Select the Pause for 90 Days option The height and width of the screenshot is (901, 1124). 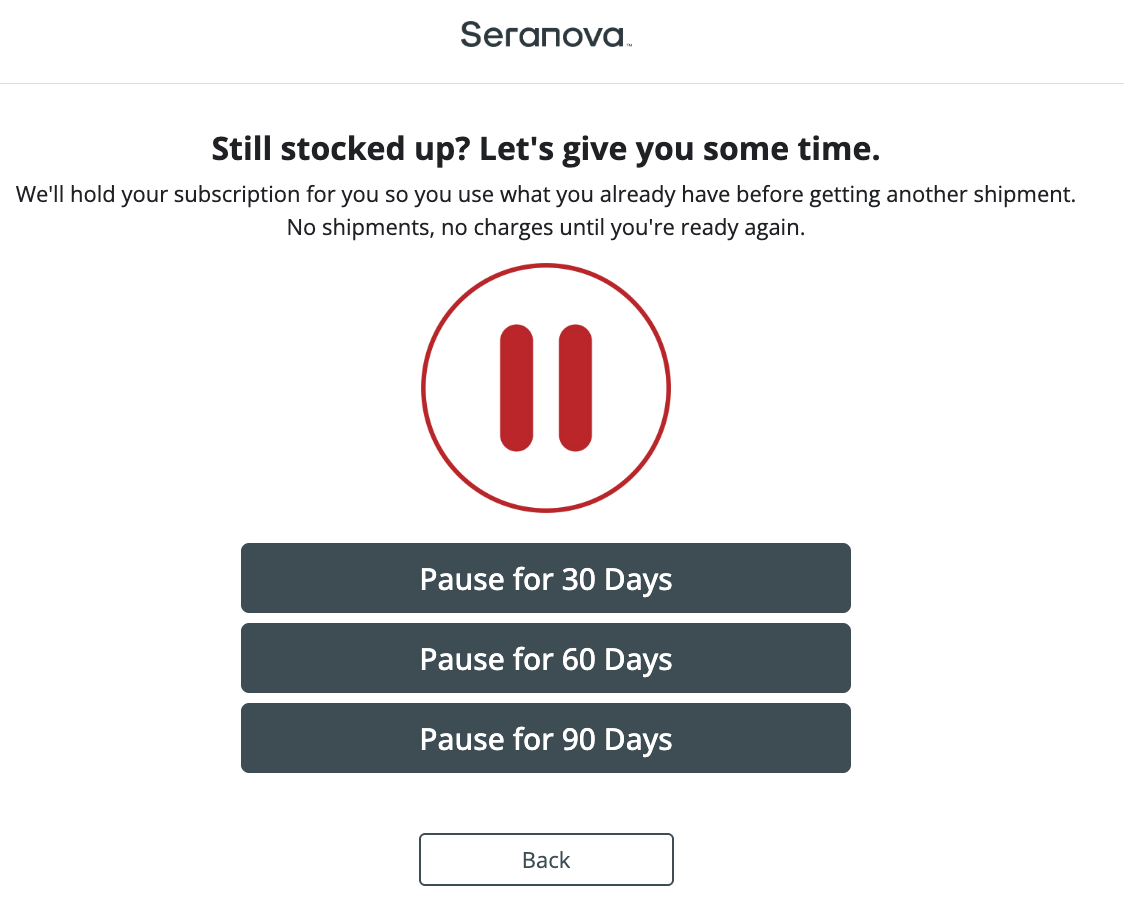(545, 739)
